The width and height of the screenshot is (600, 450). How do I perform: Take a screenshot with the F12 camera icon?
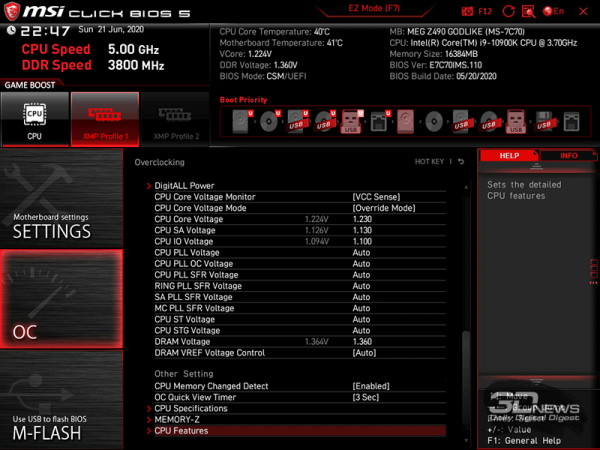click(471, 10)
